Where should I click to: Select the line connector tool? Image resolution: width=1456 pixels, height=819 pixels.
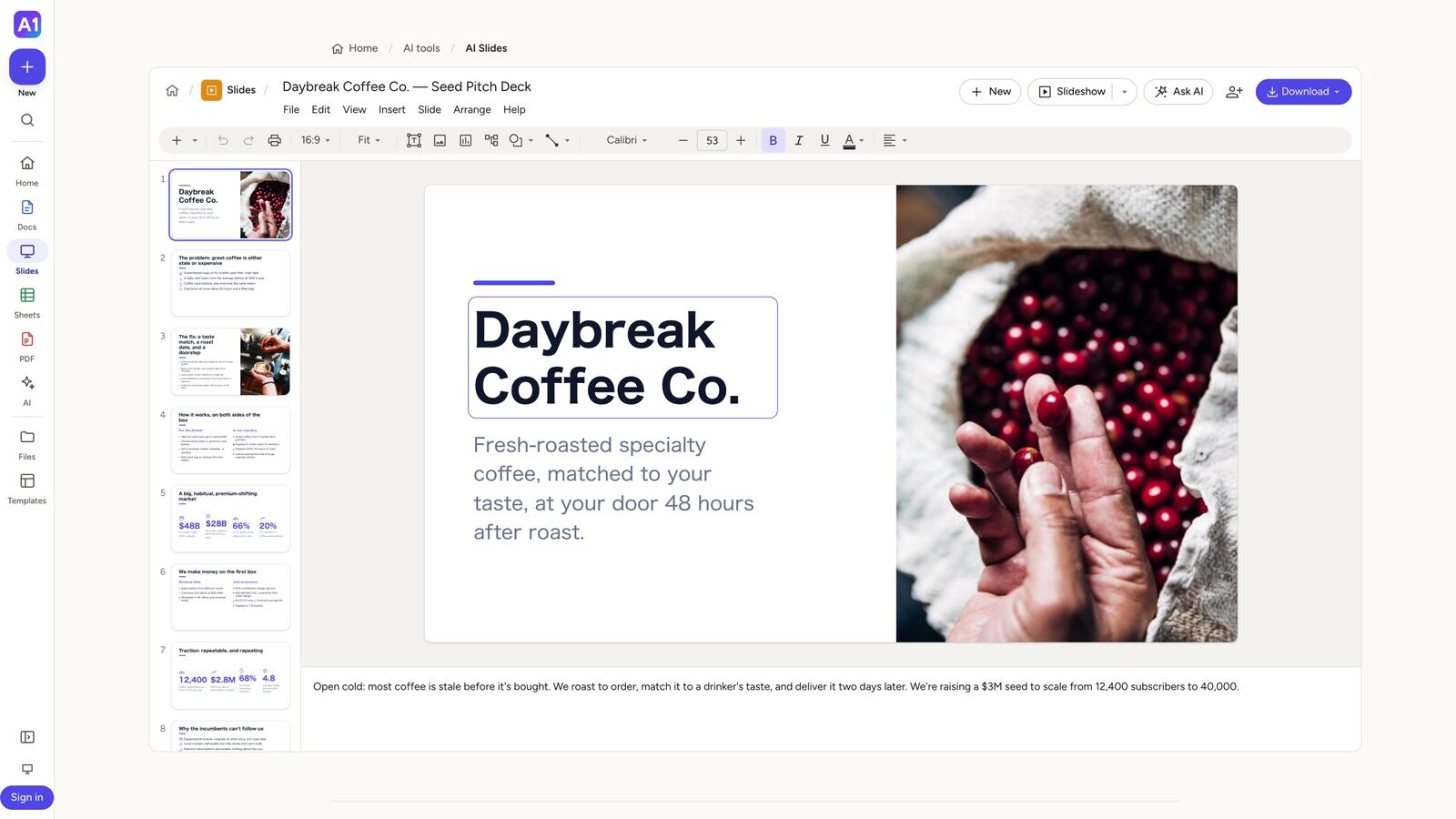(551, 140)
